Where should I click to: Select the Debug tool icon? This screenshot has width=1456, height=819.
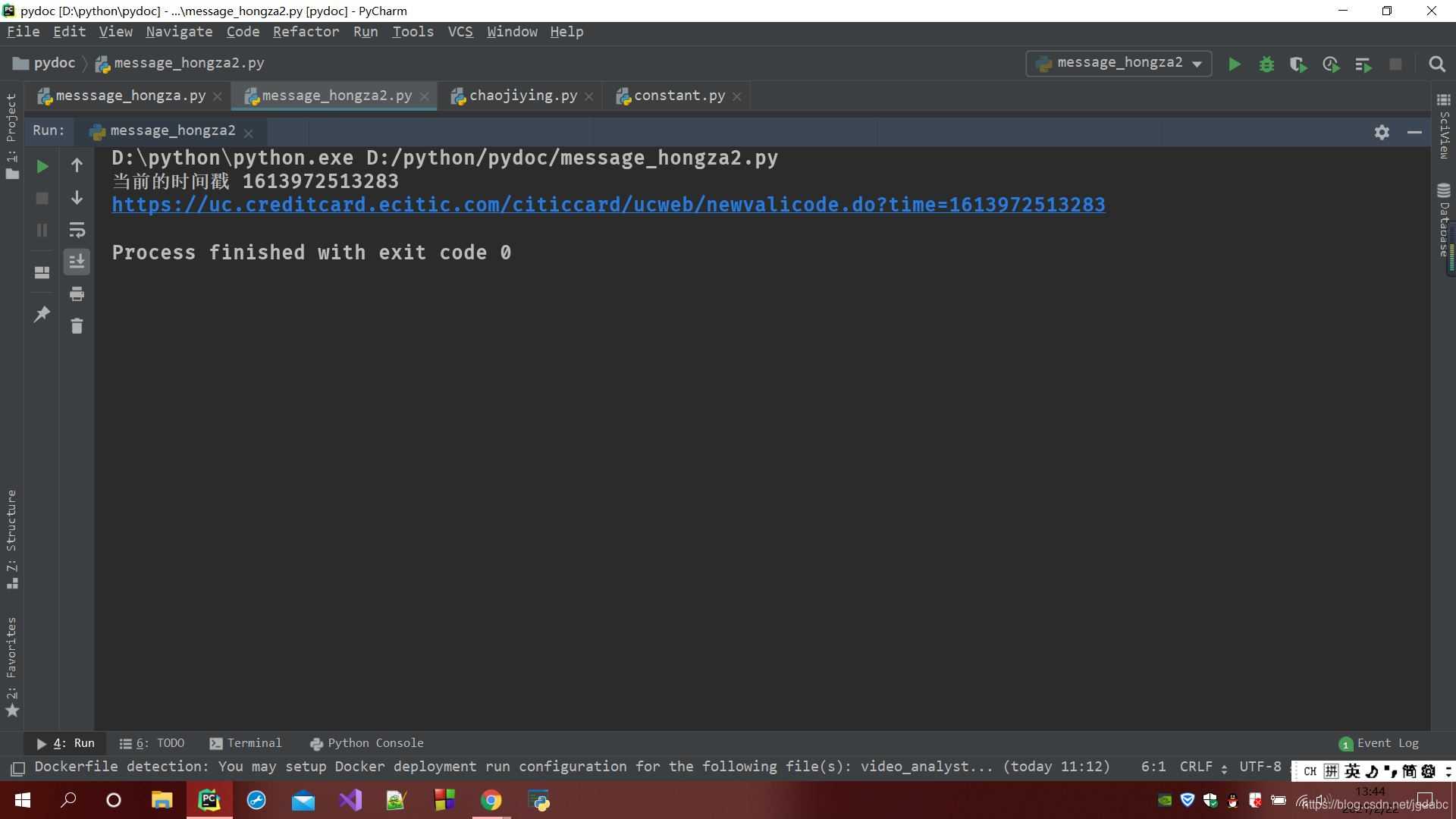tap(1266, 64)
